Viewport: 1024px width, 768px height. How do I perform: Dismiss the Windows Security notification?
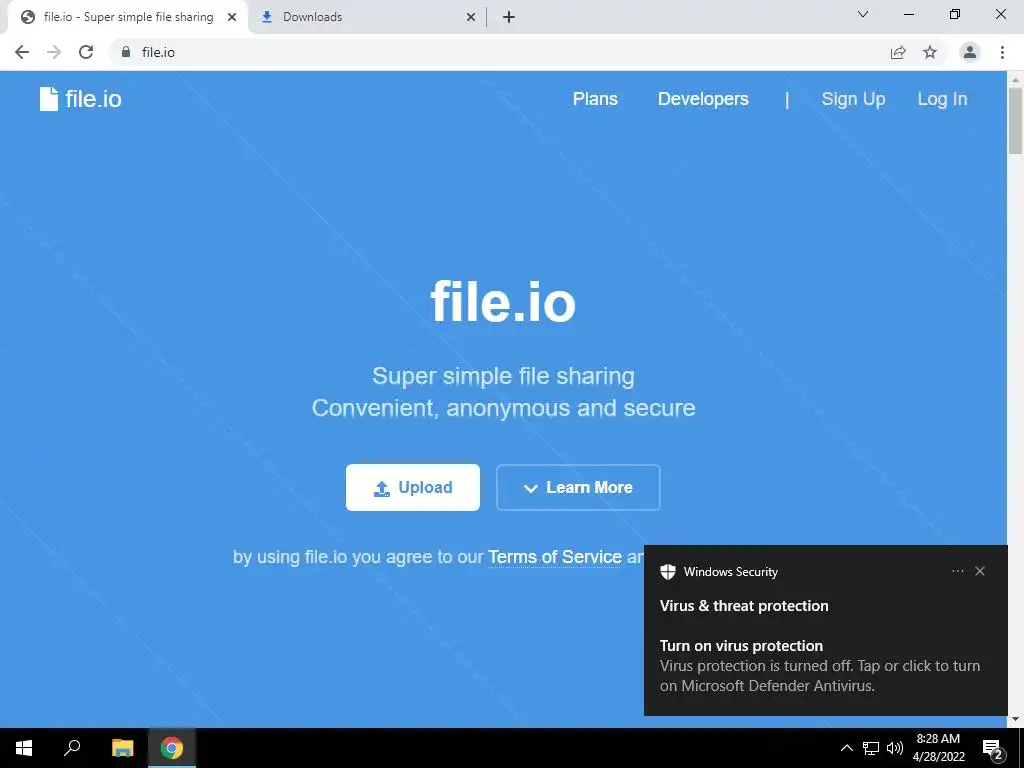980,571
